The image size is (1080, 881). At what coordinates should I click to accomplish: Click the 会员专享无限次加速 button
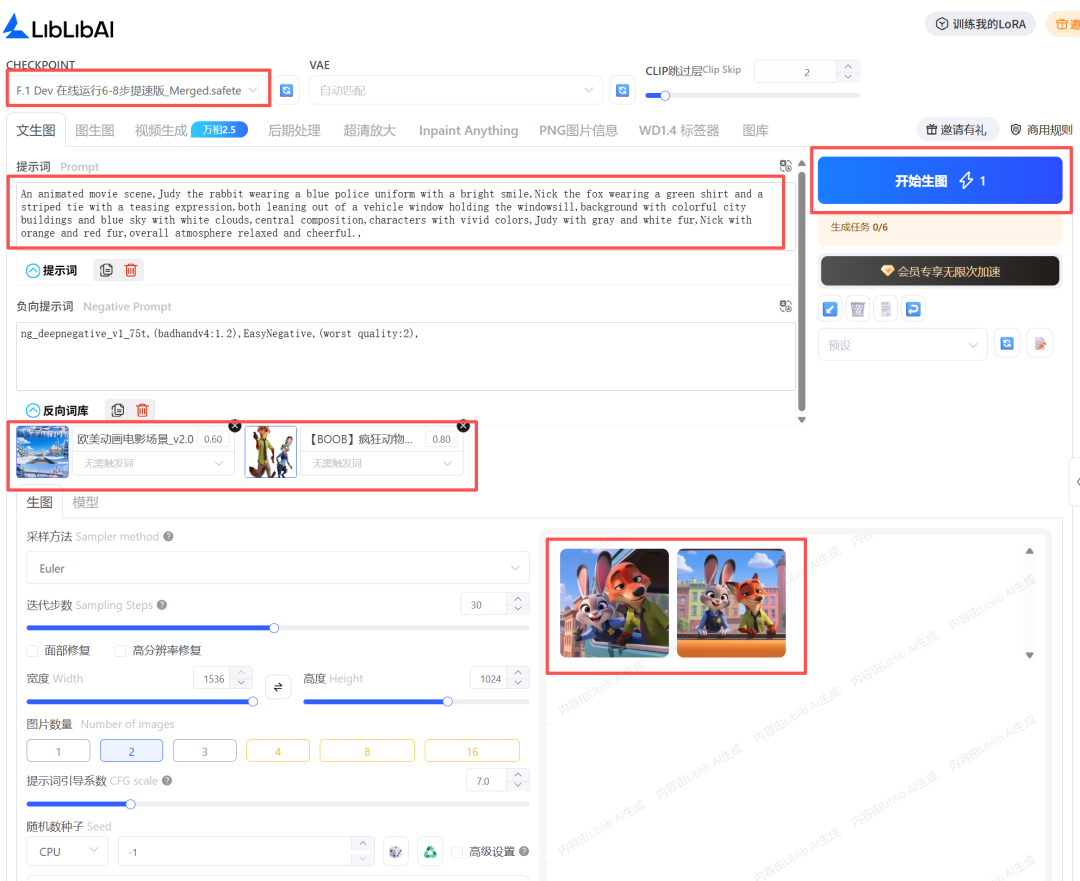(940, 271)
